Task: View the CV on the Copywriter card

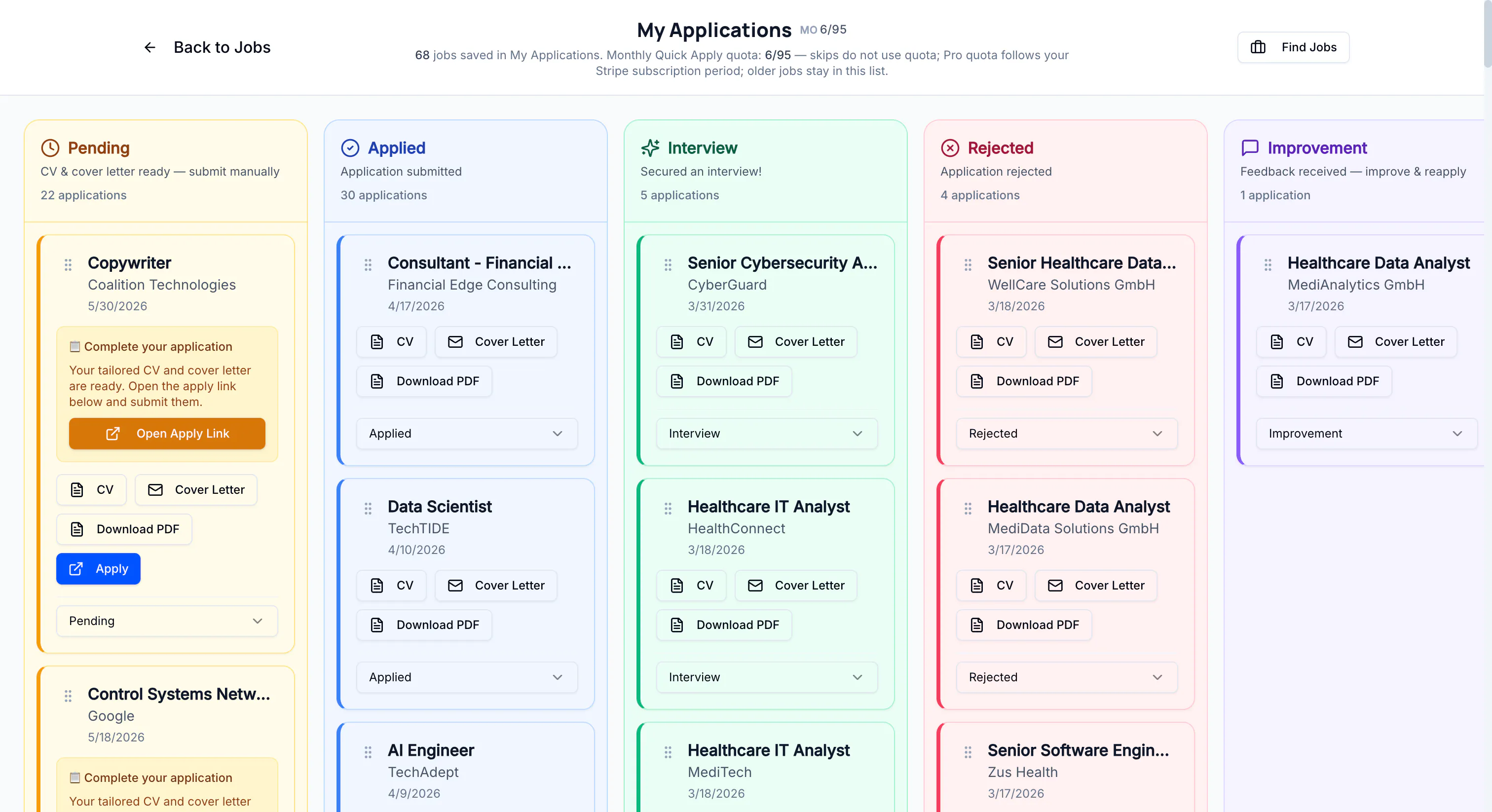Action: pyautogui.click(x=91, y=490)
